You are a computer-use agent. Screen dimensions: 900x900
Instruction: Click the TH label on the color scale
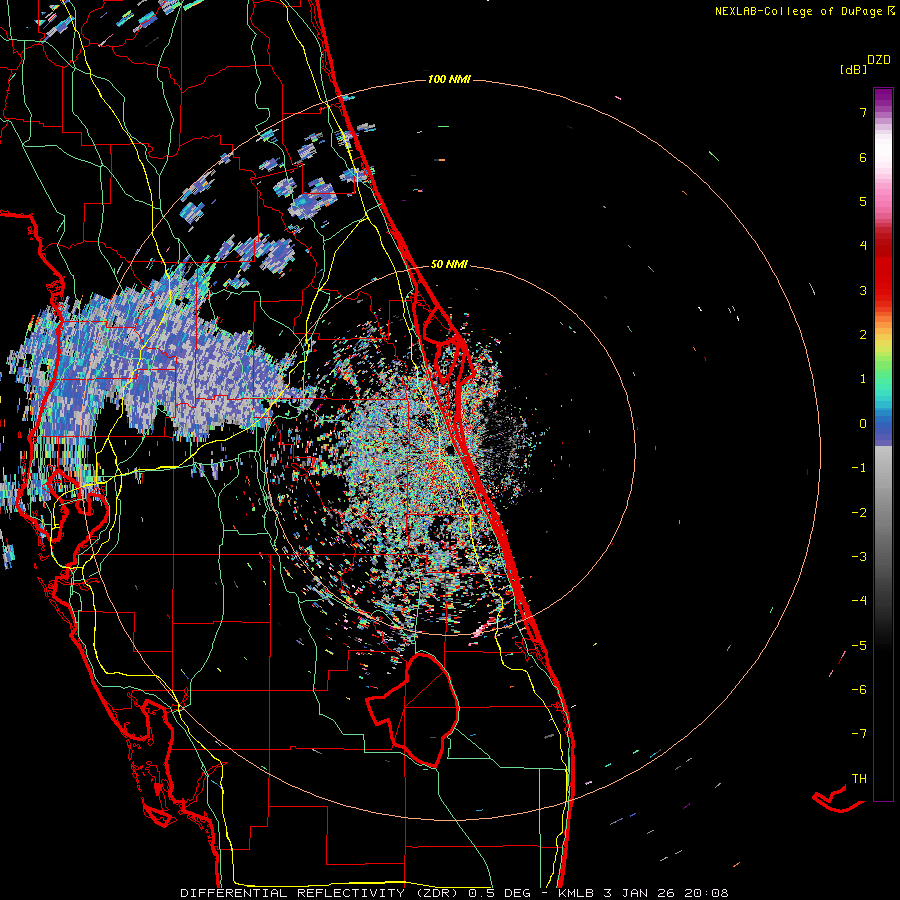pyautogui.click(x=859, y=779)
